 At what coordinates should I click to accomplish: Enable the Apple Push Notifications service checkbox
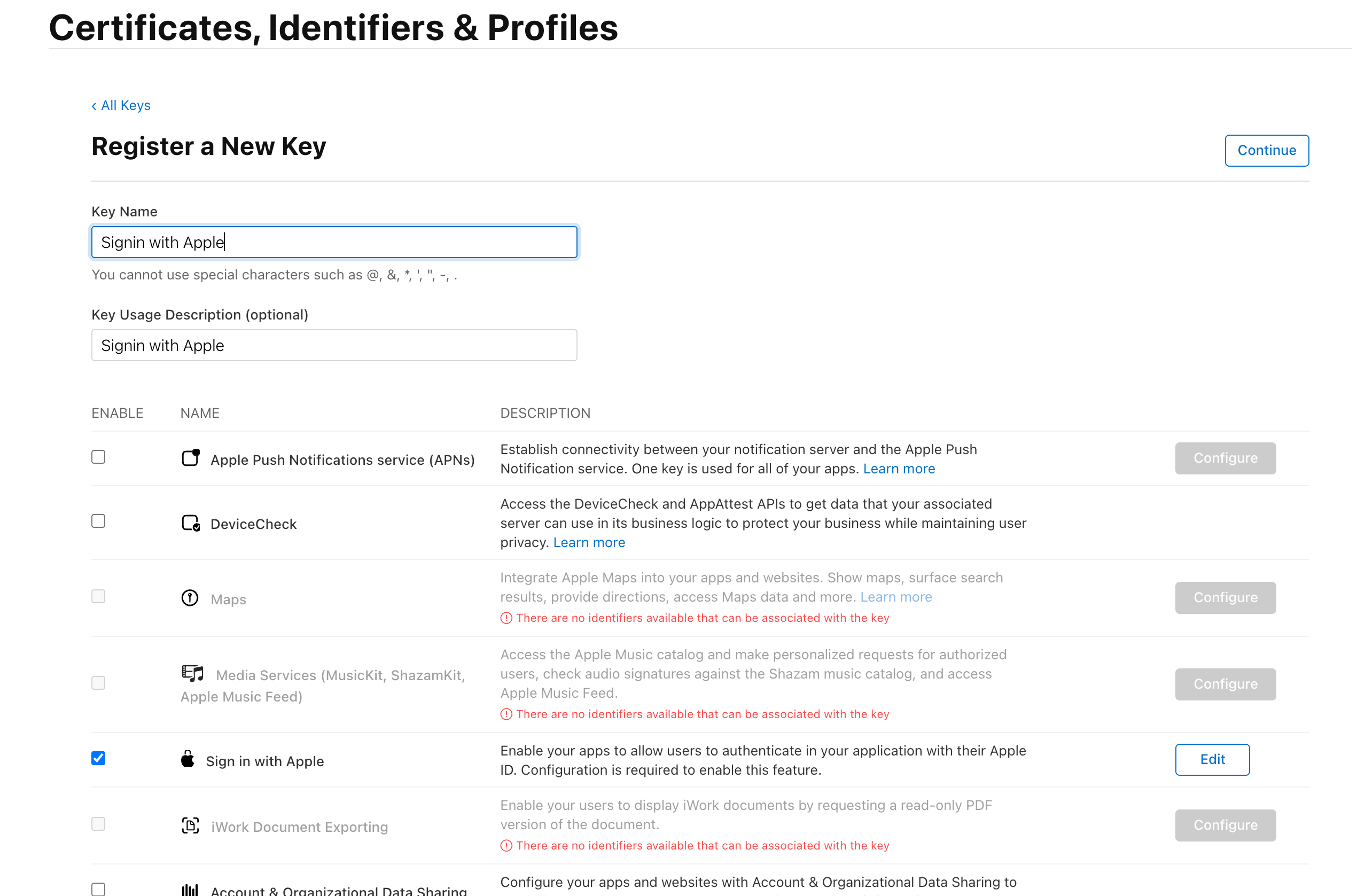[98, 457]
